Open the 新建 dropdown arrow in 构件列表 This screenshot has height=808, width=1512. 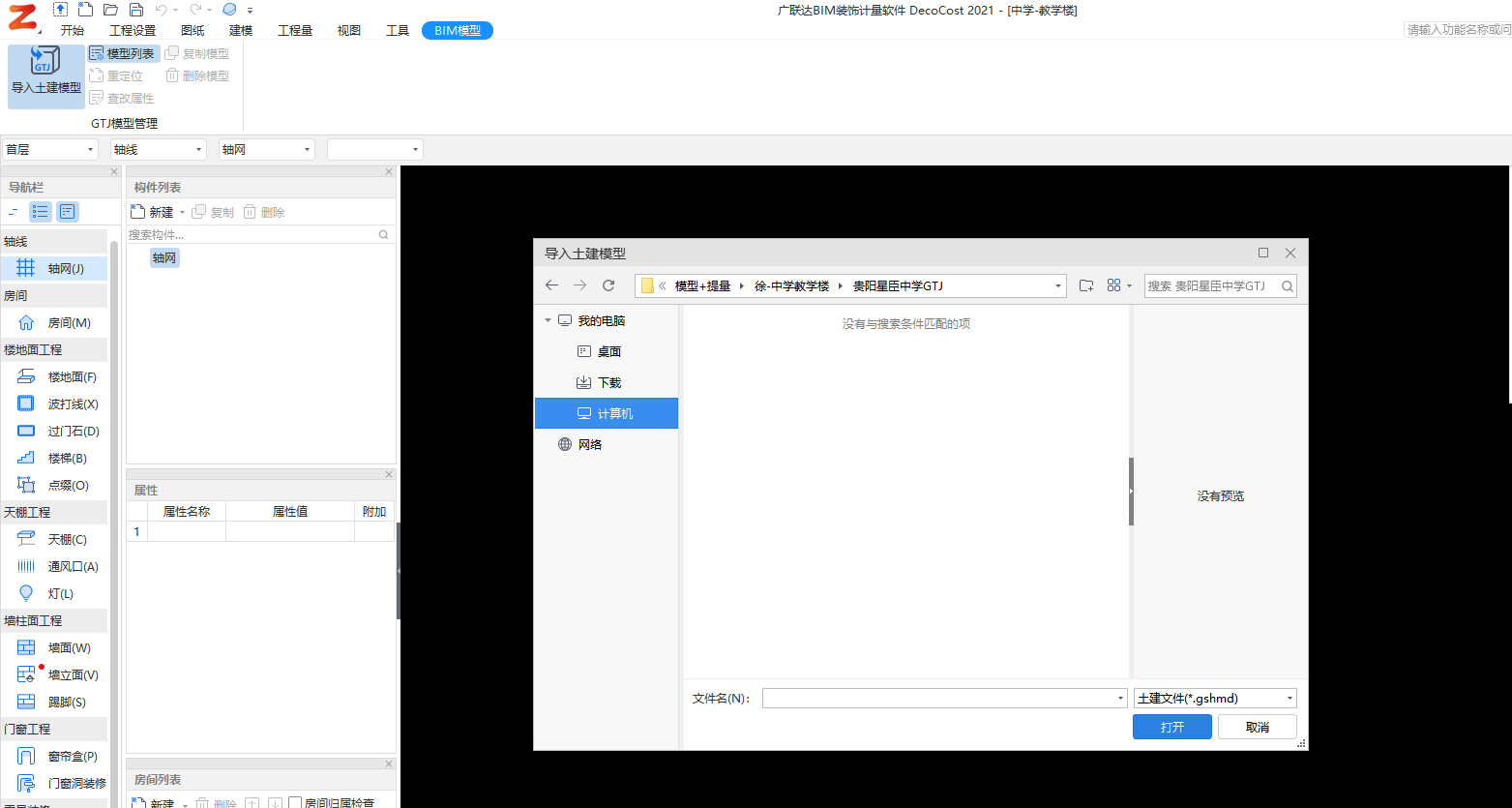point(182,213)
